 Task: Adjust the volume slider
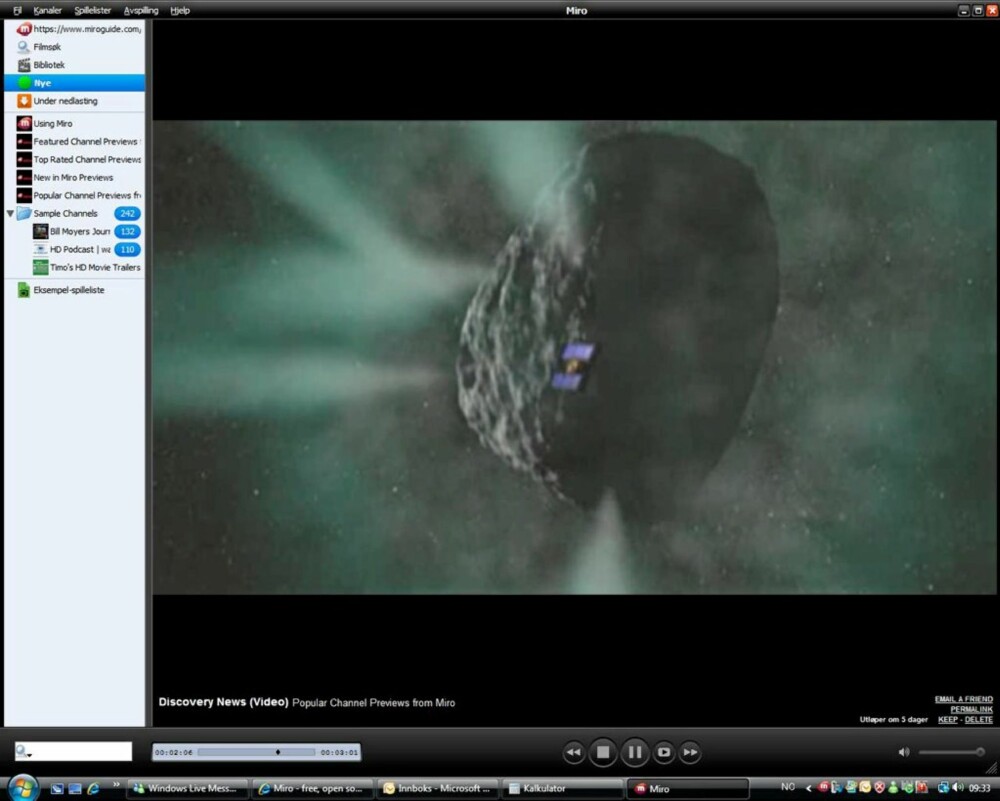click(951, 753)
